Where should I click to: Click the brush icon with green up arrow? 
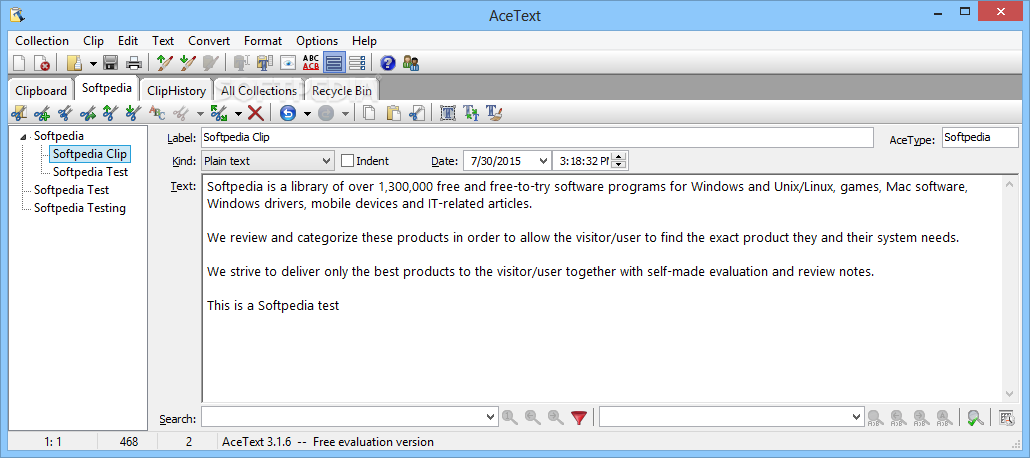164,63
